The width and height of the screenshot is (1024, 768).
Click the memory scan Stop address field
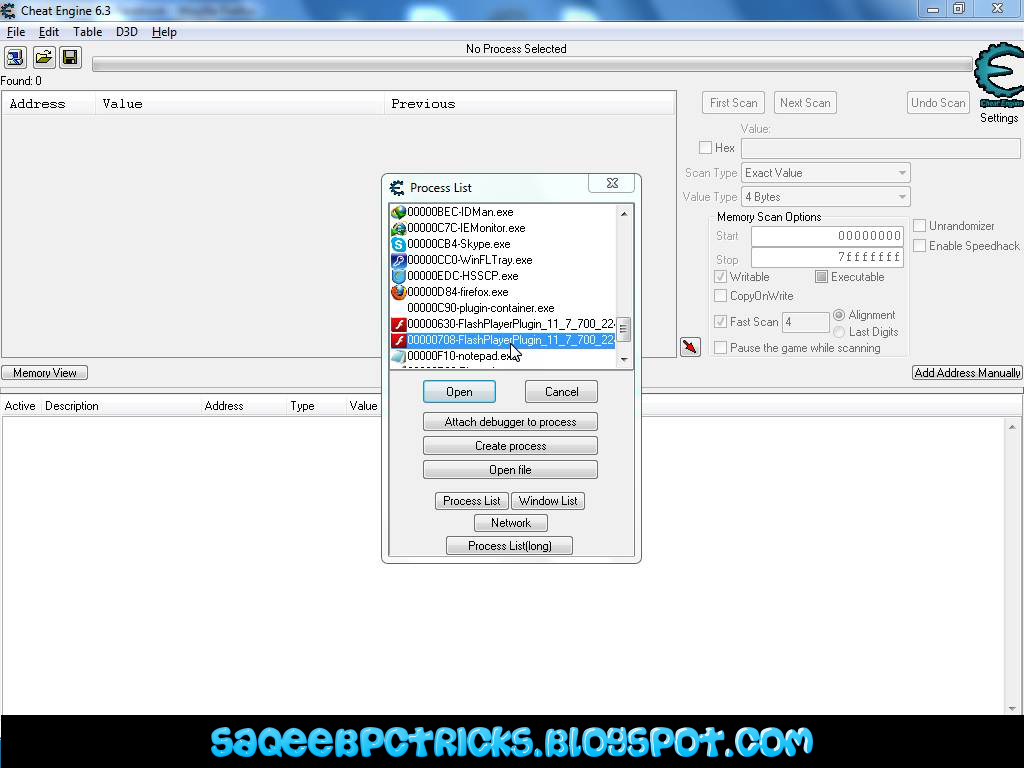tap(827, 257)
